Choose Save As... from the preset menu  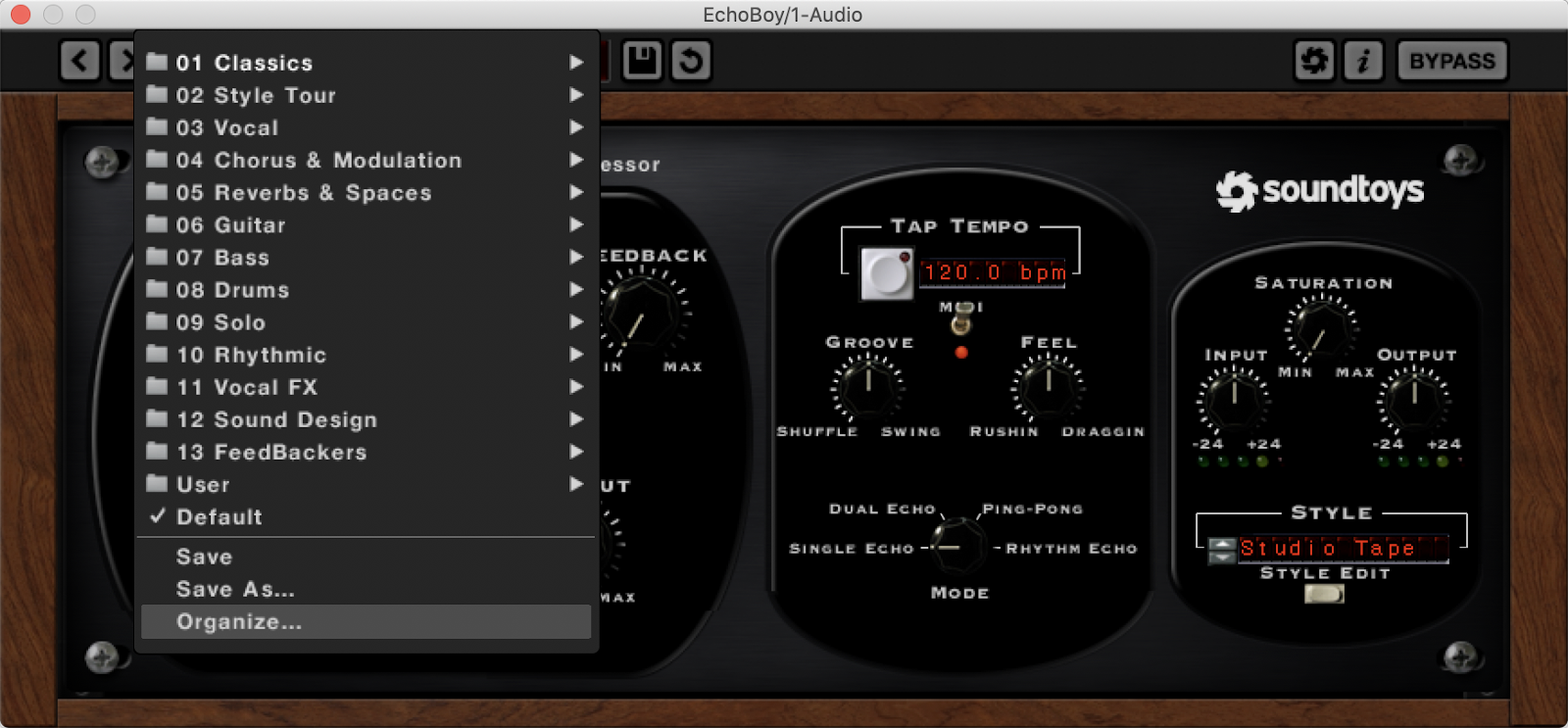(367, 589)
